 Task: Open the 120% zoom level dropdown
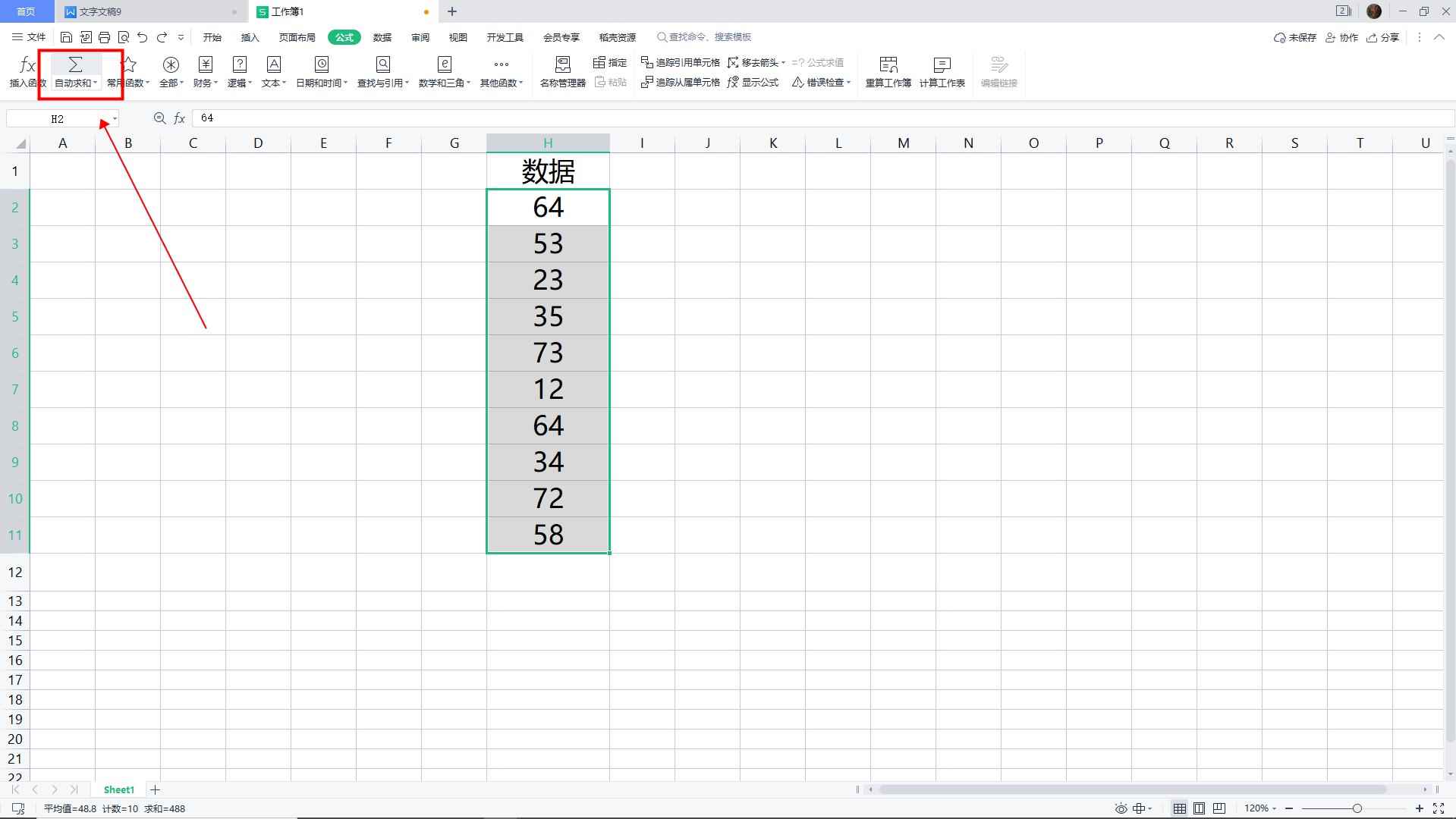[x=1260, y=808]
